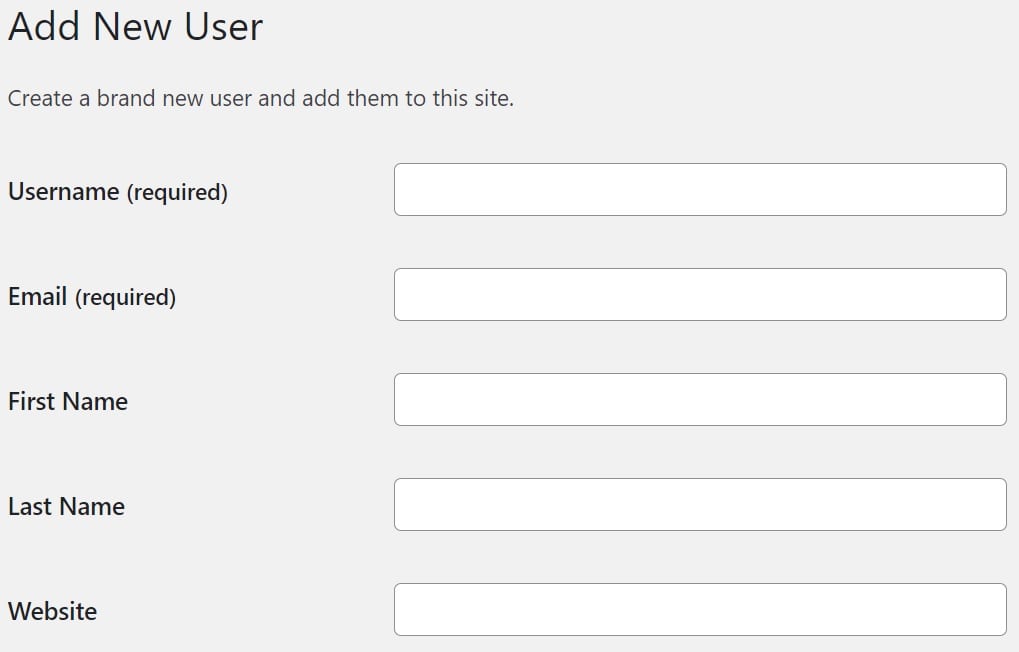The image size is (1019, 652).
Task: Focus the text box for the given name
Action: (700, 400)
